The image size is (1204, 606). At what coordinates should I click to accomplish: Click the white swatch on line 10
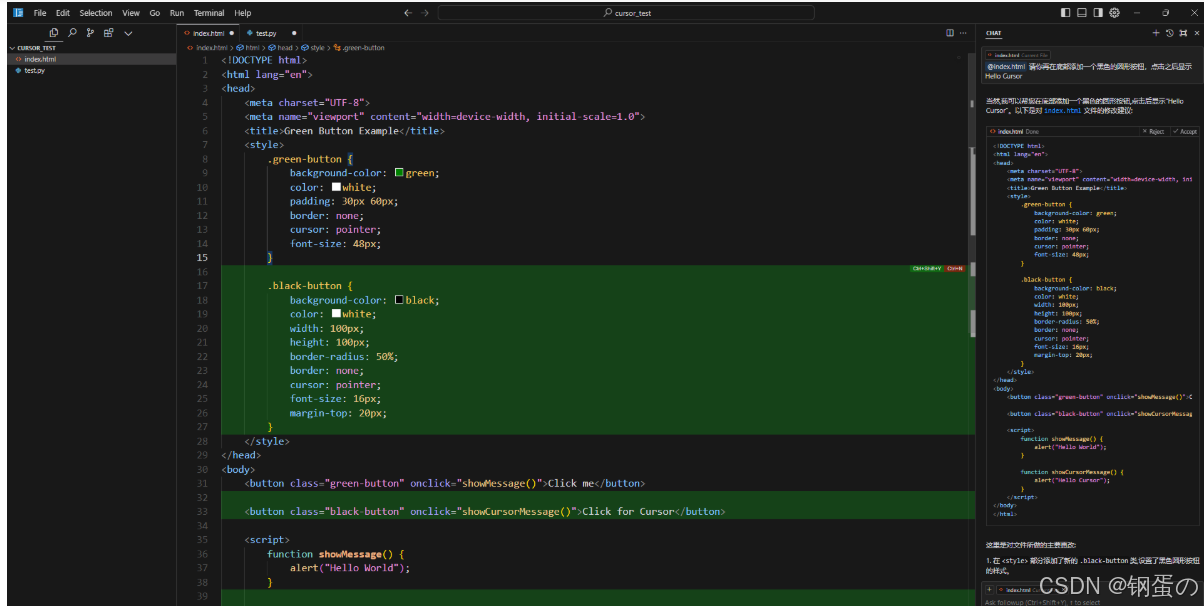(x=336, y=187)
